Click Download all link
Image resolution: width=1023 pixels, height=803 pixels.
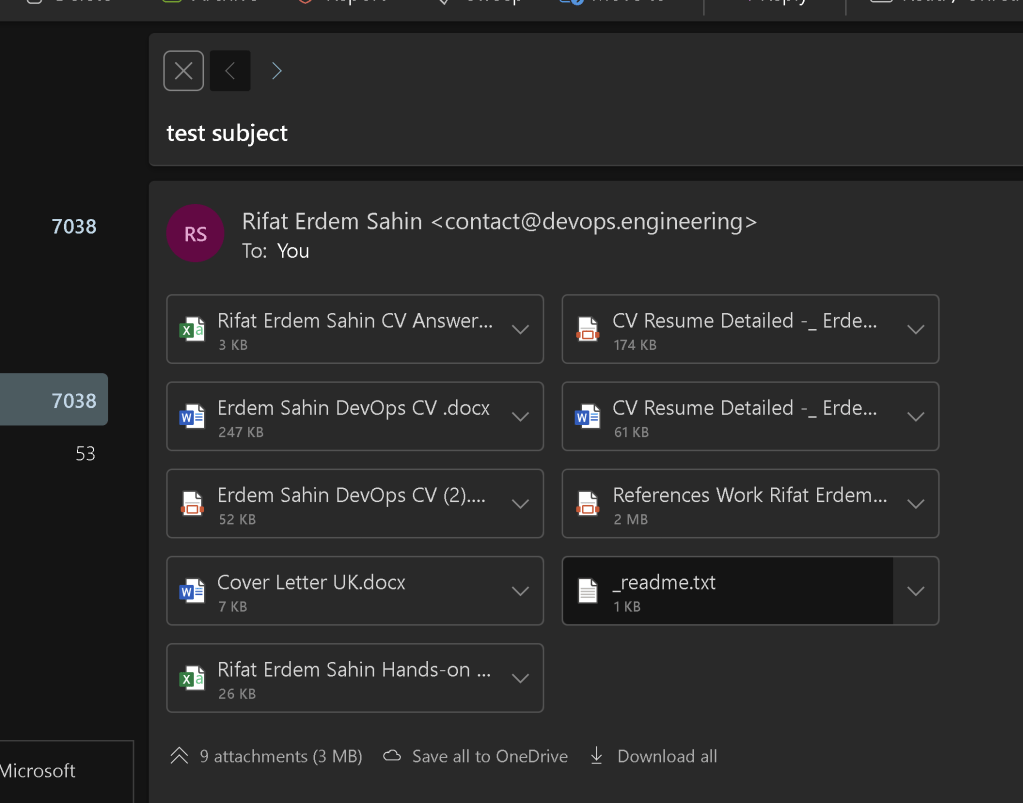(667, 756)
